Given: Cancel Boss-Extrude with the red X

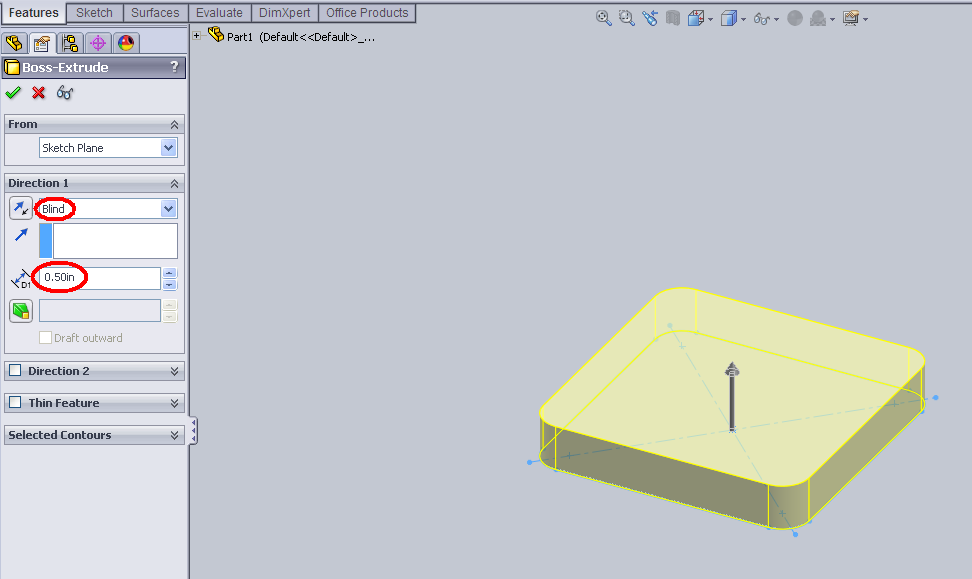Looking at the screenshot, I should [38, 93].
